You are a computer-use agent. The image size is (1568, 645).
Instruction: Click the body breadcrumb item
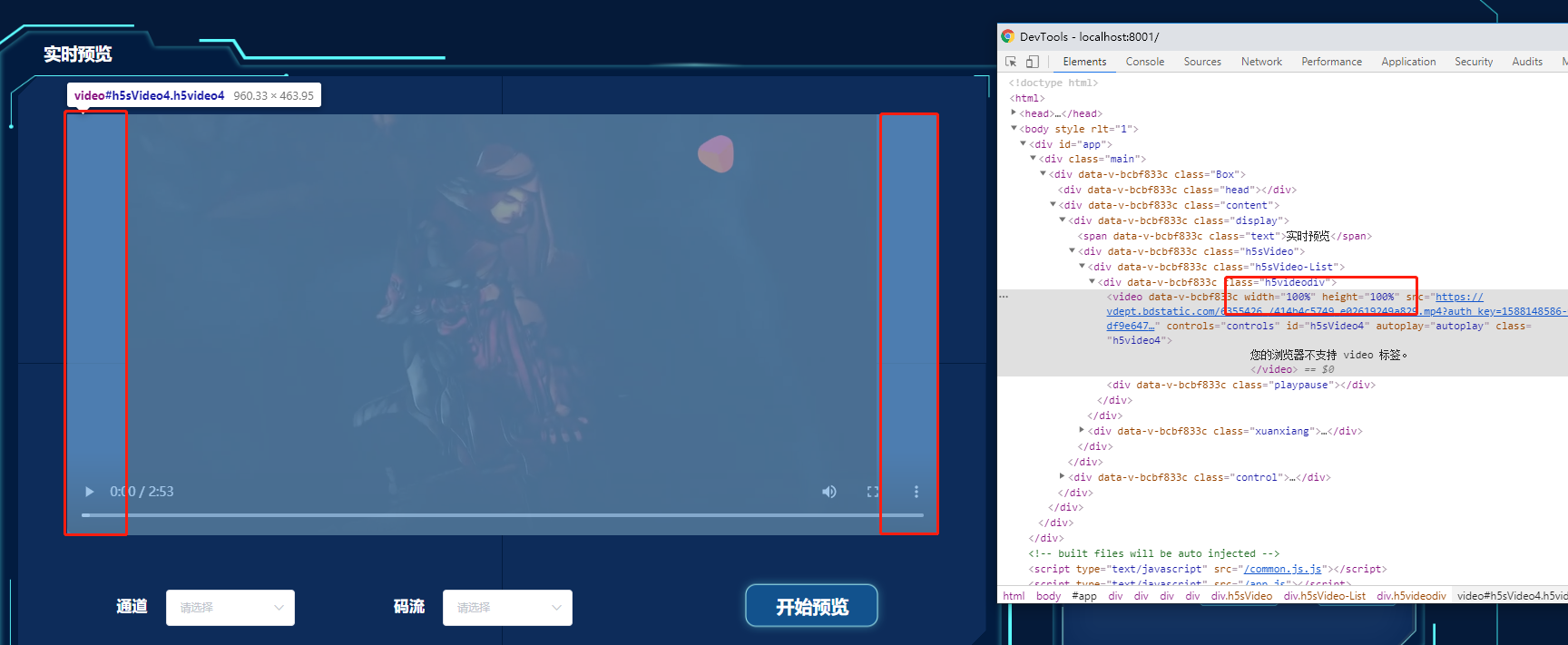(1048, 596)
